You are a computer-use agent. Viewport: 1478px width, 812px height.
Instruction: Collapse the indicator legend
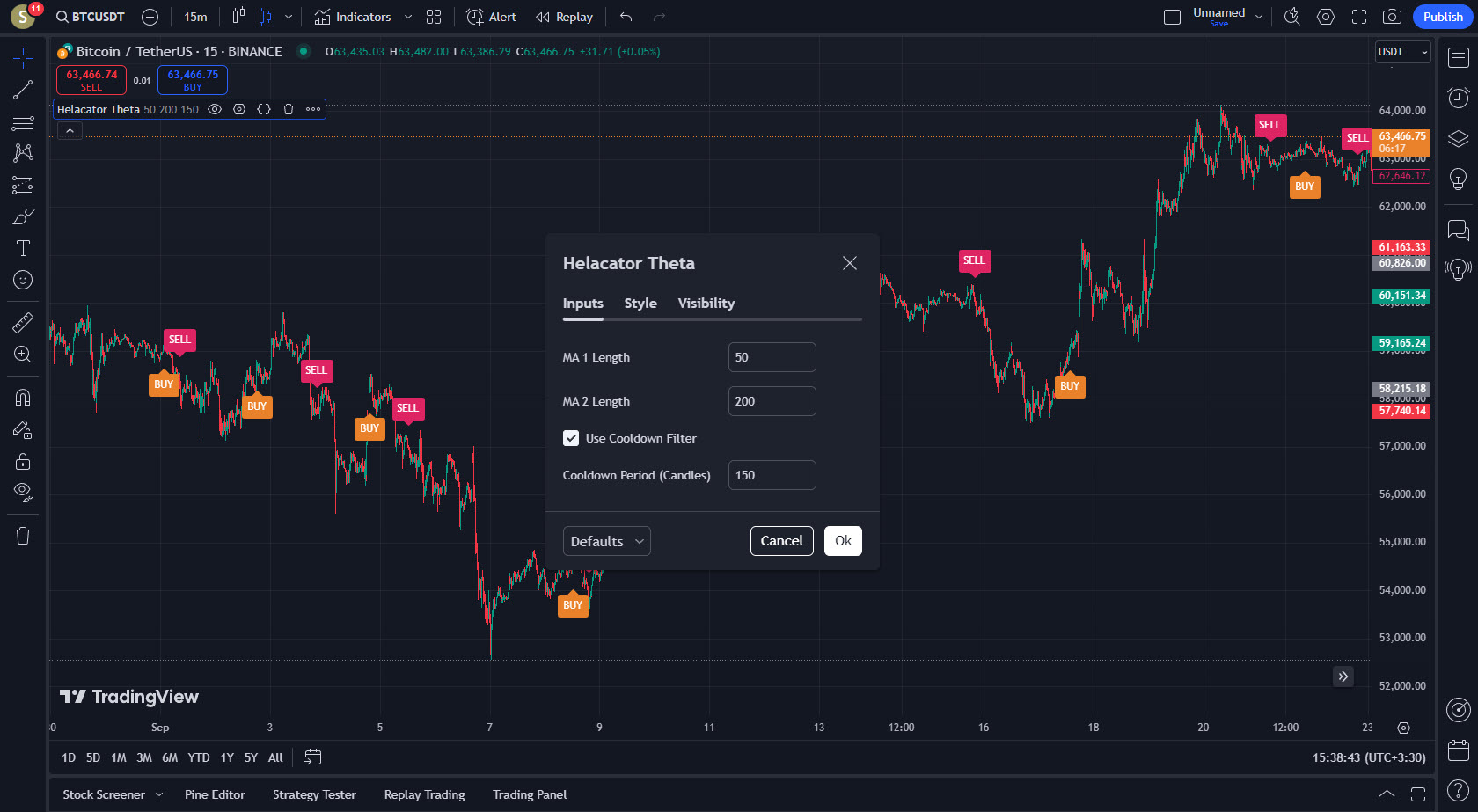point(70,130)
